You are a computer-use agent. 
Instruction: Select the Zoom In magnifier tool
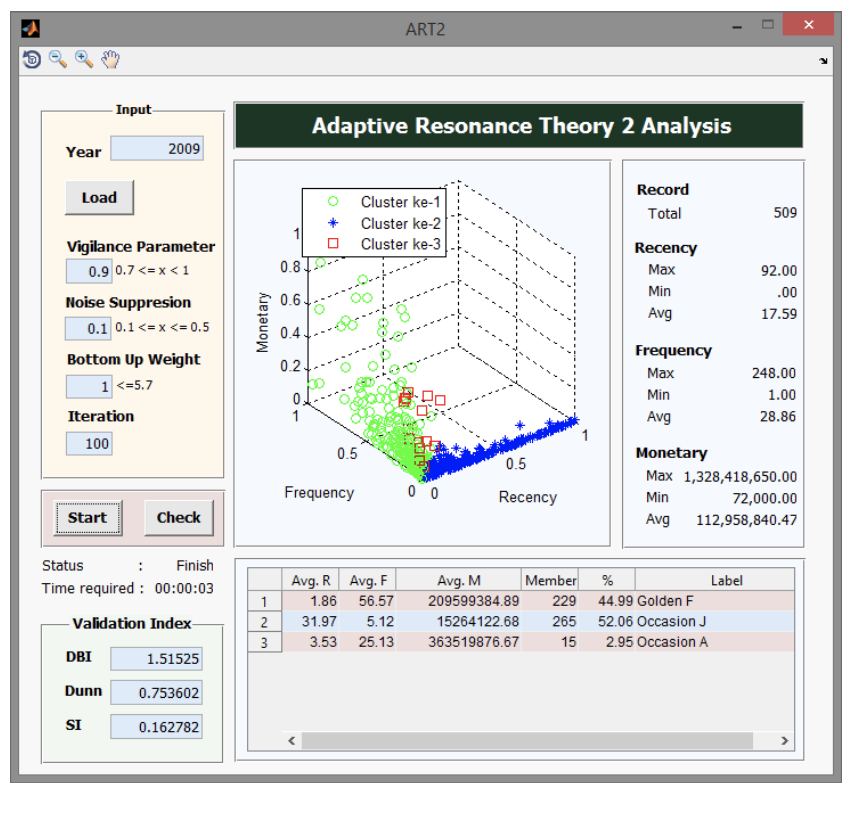point(84,60)
